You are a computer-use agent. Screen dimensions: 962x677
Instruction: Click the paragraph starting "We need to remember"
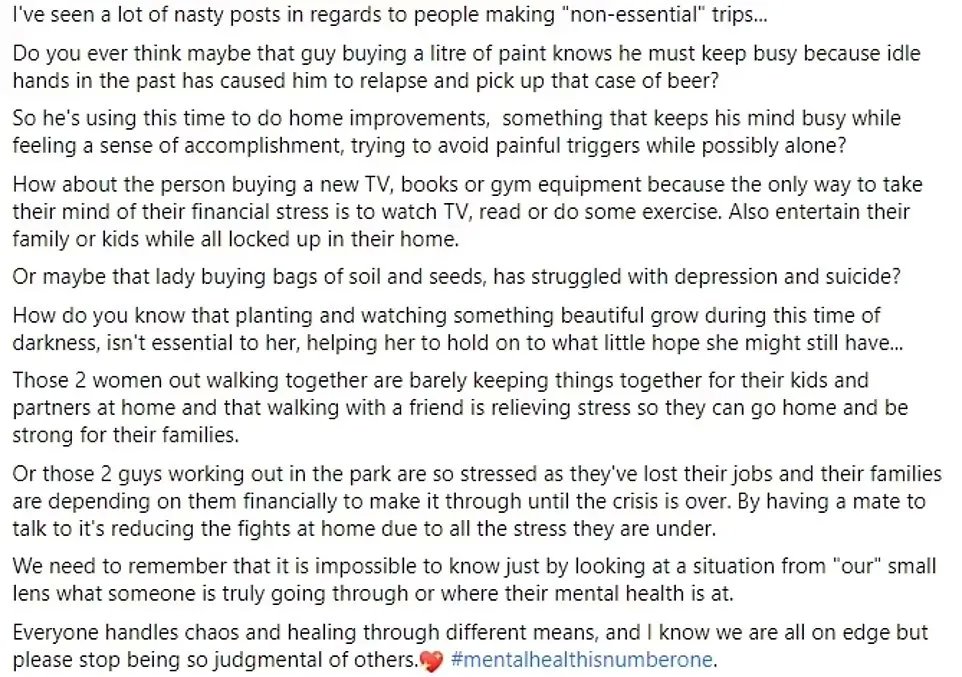[474, 579]
